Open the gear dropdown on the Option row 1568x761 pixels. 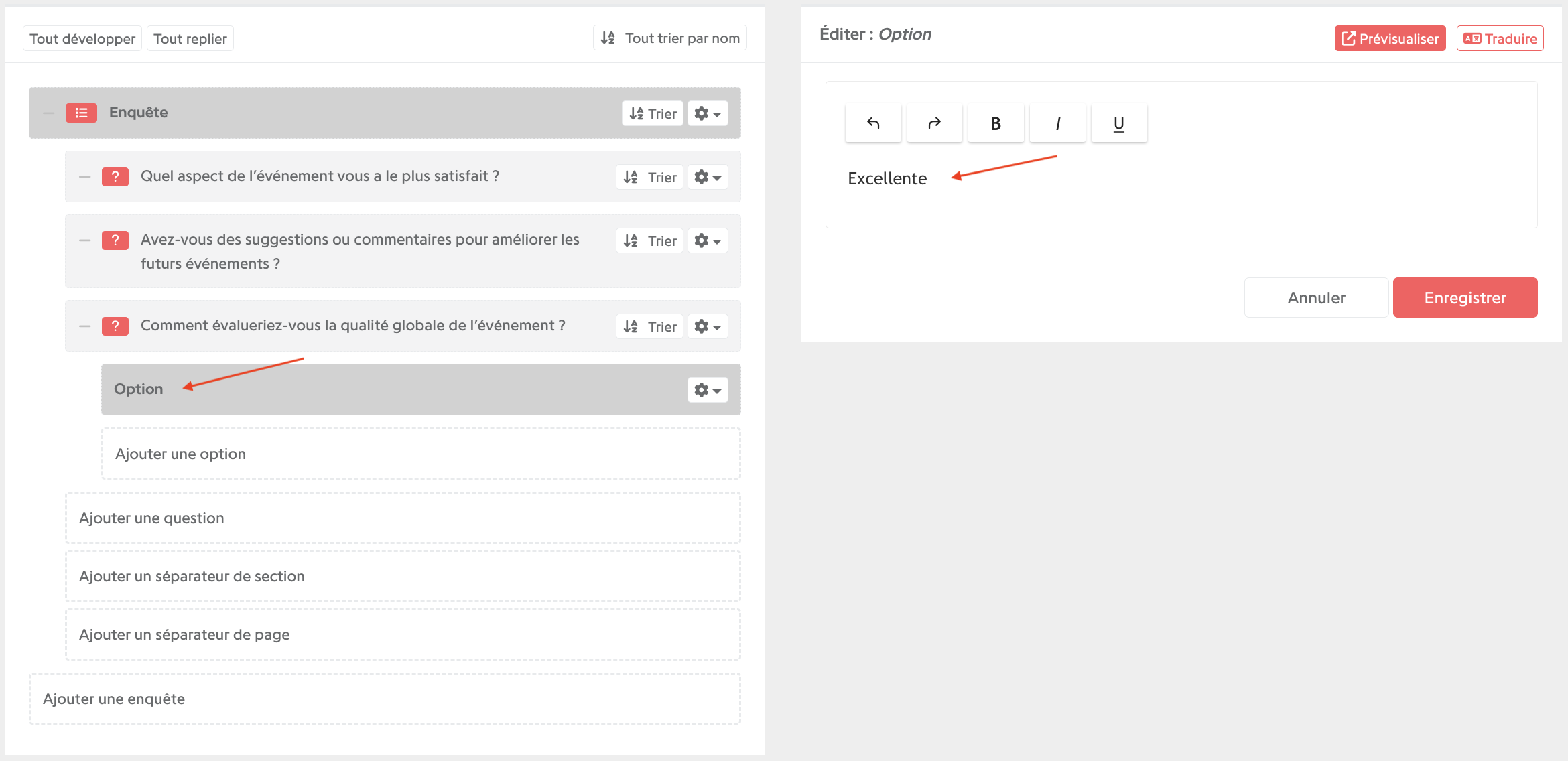click(x=708, y=390)
